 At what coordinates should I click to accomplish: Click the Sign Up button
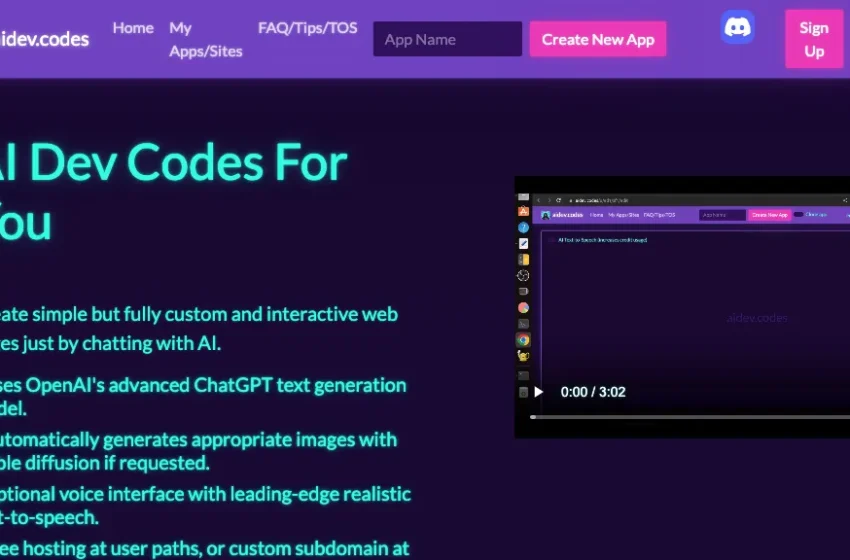tap(814, 40)
